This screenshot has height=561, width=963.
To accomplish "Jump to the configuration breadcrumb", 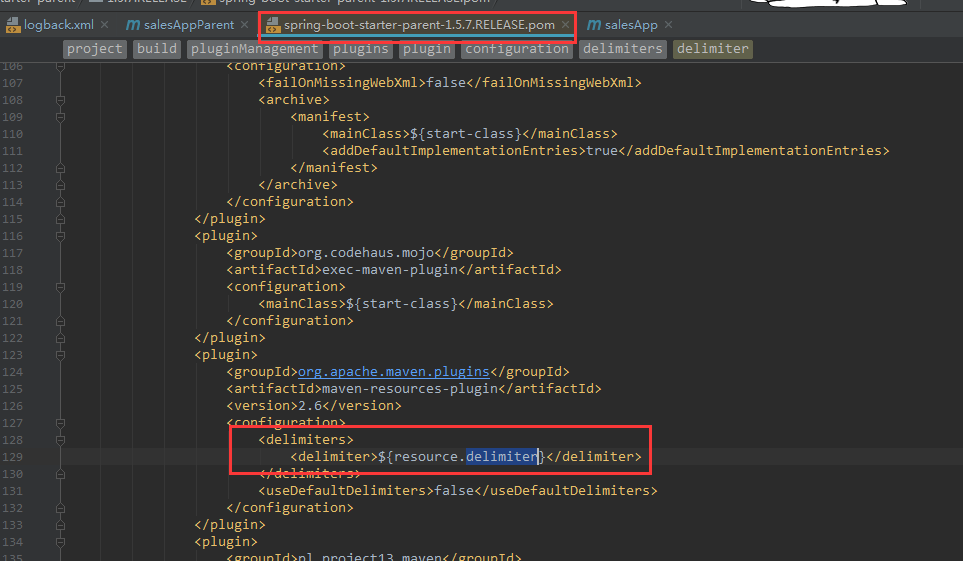I will [x=517, y=49].
